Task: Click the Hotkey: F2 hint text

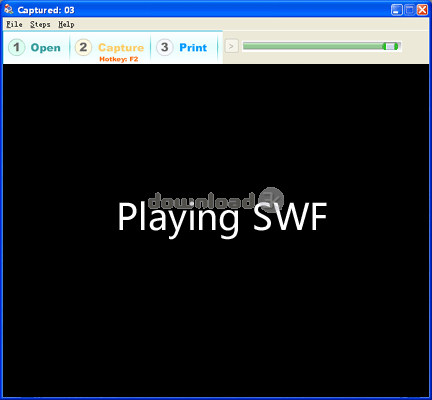Action: point(119,59)
